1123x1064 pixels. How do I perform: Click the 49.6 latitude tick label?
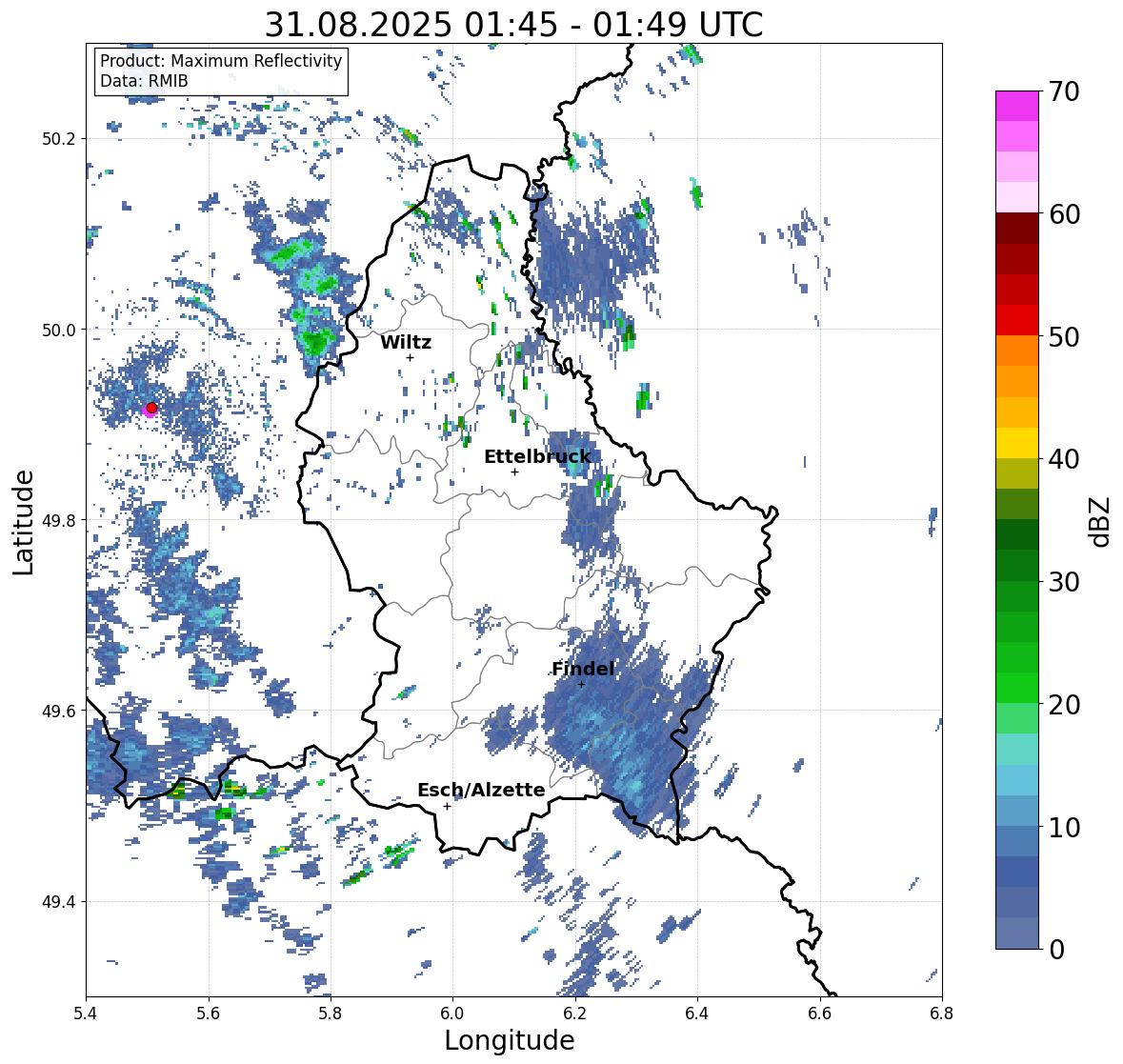tap(58, 711)
